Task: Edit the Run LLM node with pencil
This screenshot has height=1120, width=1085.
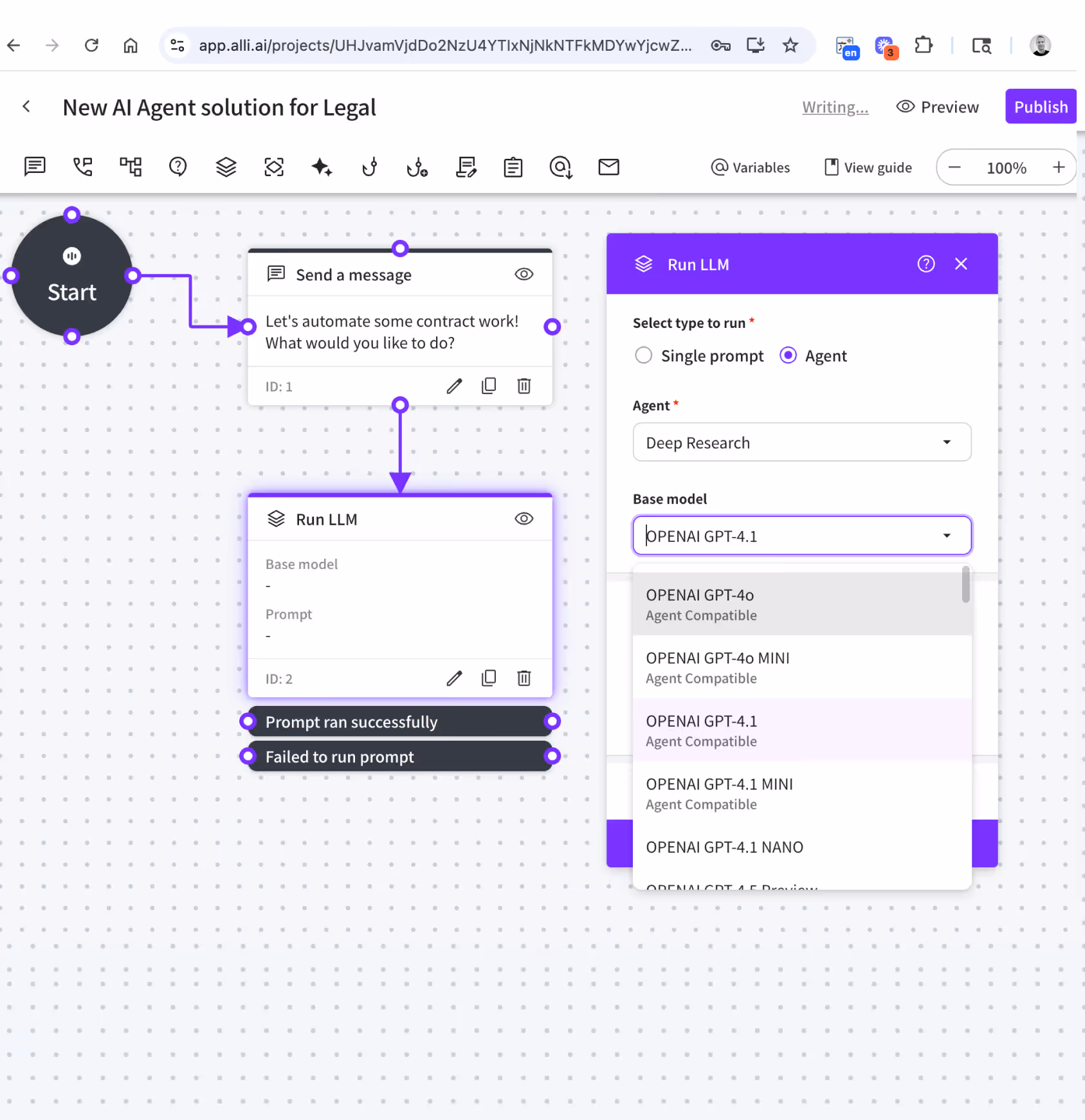Action: (x=454, y=678)
